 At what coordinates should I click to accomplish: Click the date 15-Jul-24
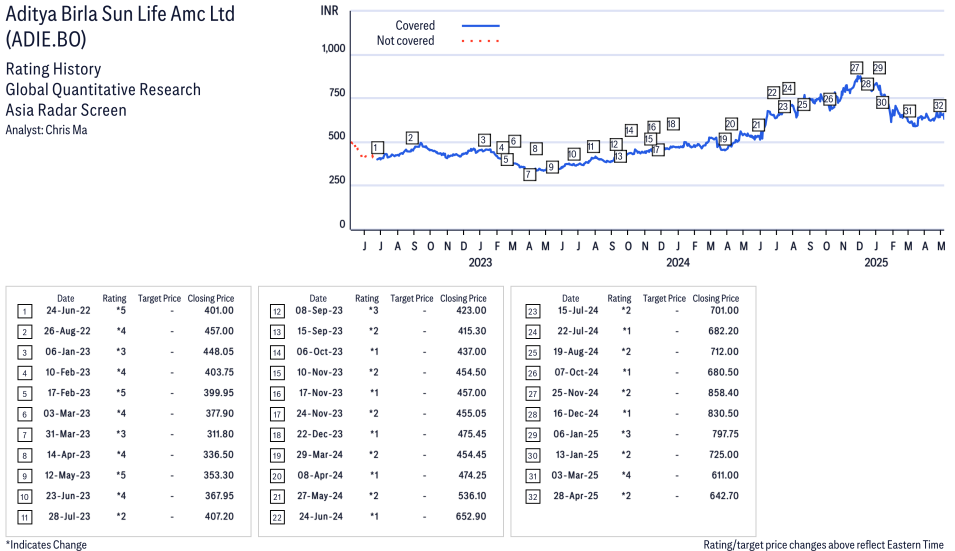coord(578,311)
